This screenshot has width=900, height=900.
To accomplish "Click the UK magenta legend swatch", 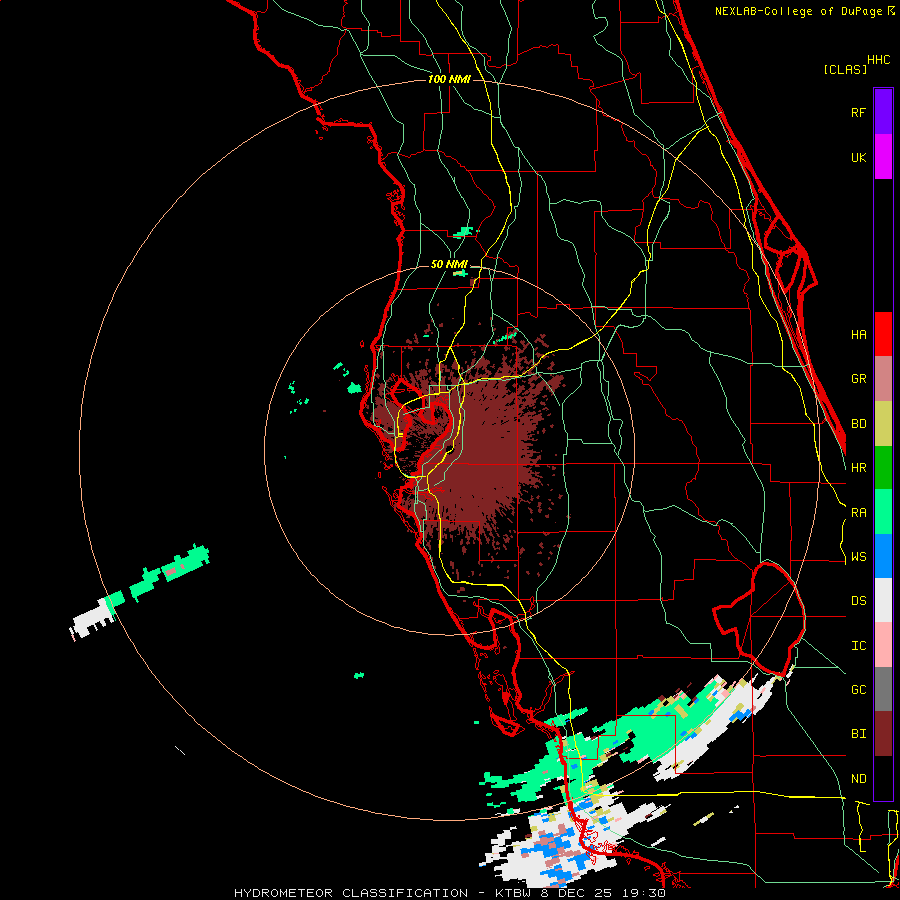I will [x=883, y=157].
